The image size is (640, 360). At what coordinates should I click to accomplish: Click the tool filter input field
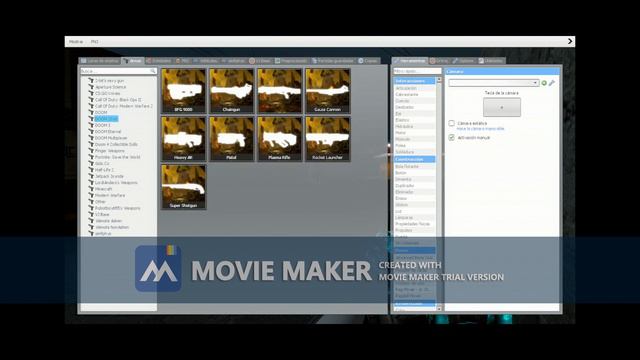417,71
